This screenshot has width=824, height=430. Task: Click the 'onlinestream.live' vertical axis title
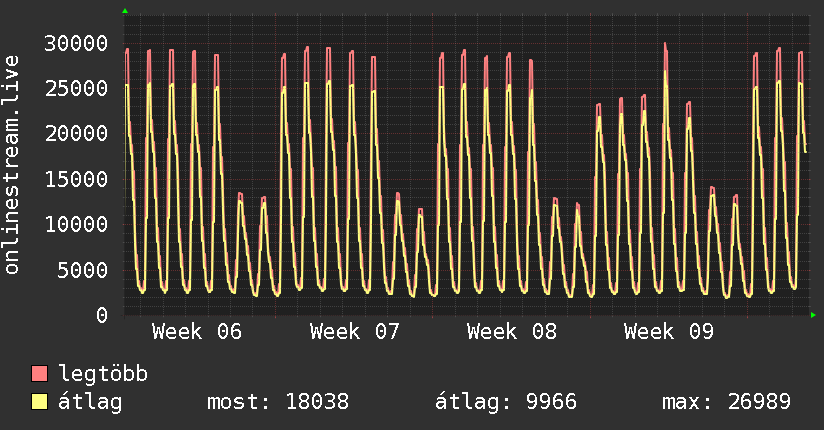coord(11,165)
